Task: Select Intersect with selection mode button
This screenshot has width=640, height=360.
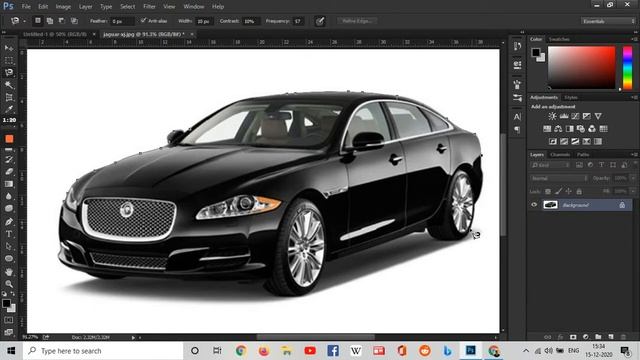Action: pos(74,20)
